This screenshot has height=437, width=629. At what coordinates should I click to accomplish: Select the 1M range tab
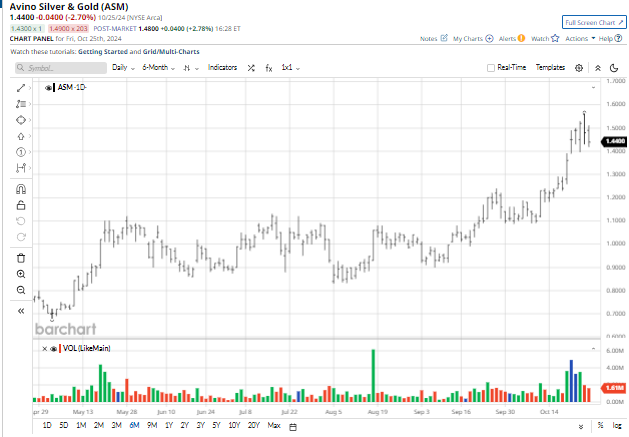[x=81, y=425]
